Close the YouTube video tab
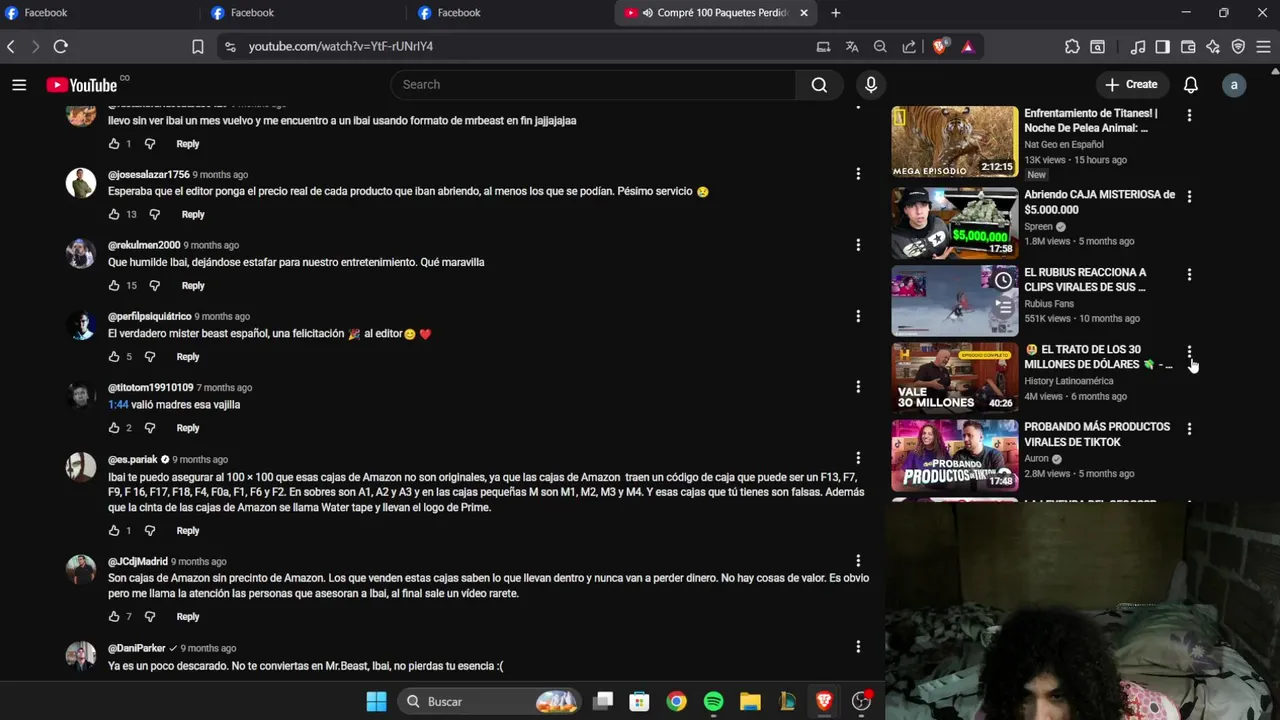The width and height of the screenshot is (1280, 720). [x=804, y=13]
